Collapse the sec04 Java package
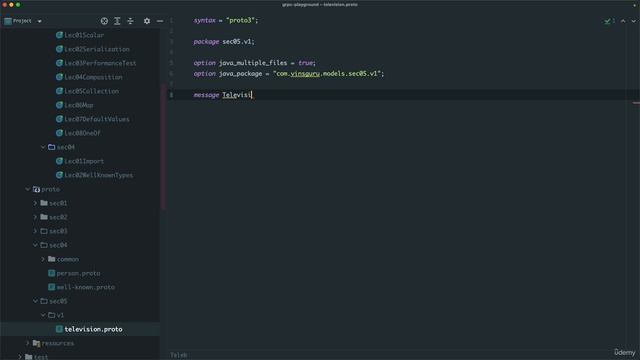 (x=43, y=147)
